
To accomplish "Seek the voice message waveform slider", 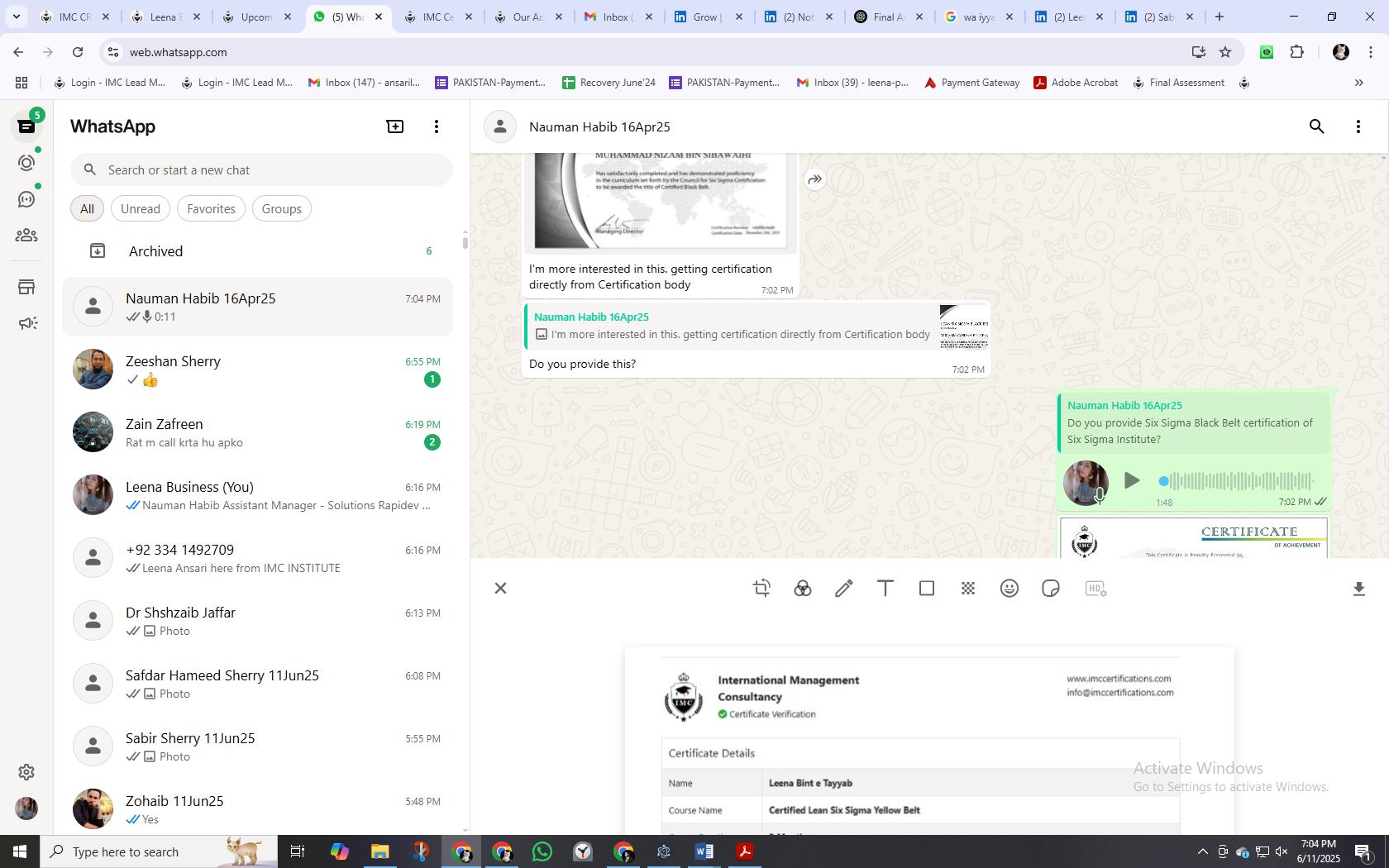I will (x=1238, y=480).
